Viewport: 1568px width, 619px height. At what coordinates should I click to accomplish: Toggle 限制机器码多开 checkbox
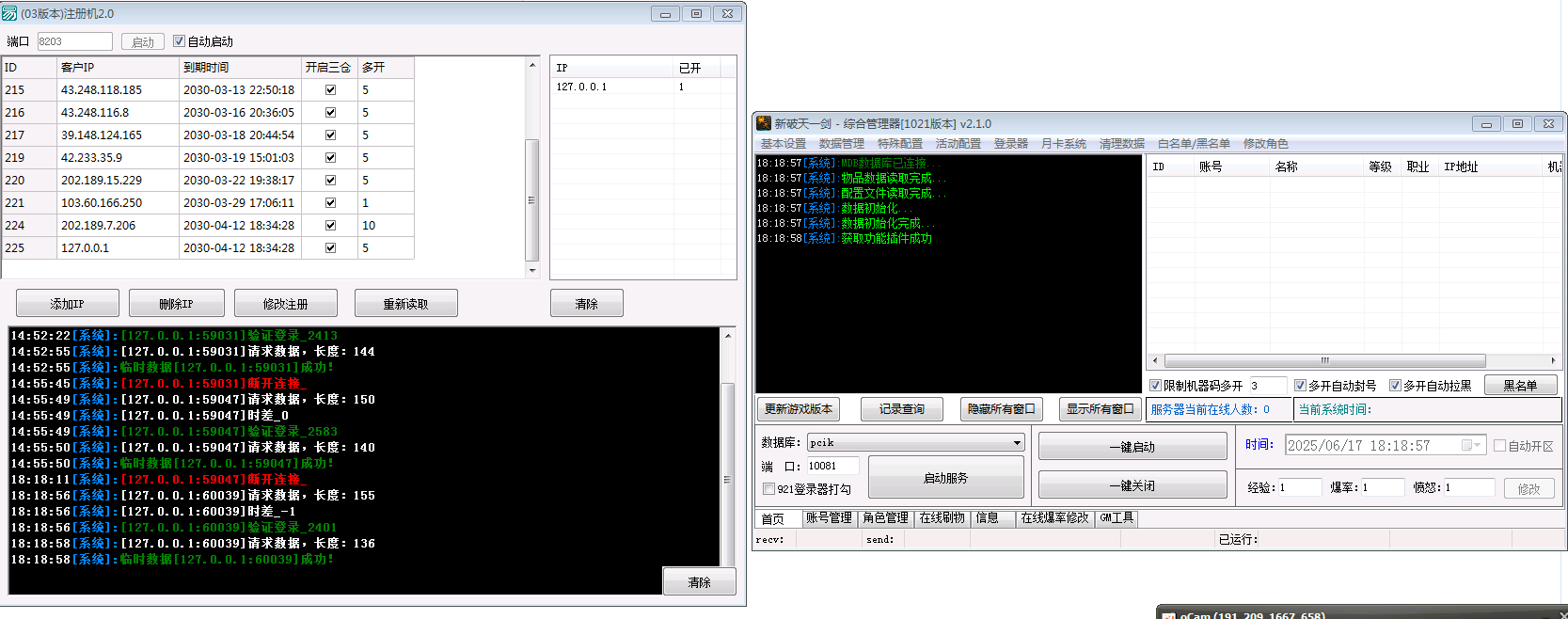click(x=1156, y=386)
